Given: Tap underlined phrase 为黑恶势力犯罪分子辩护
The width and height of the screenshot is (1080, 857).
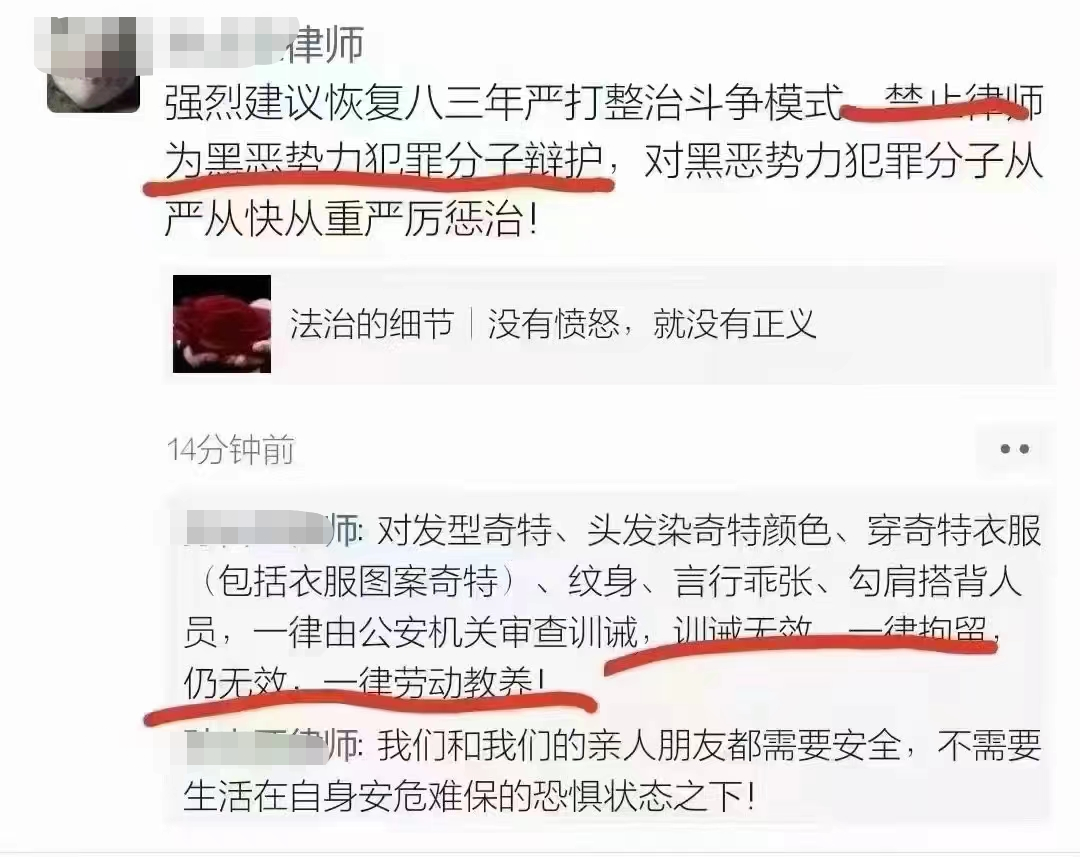Looking at the screenshot, I should pyautogui.click(x=383, y=161).
